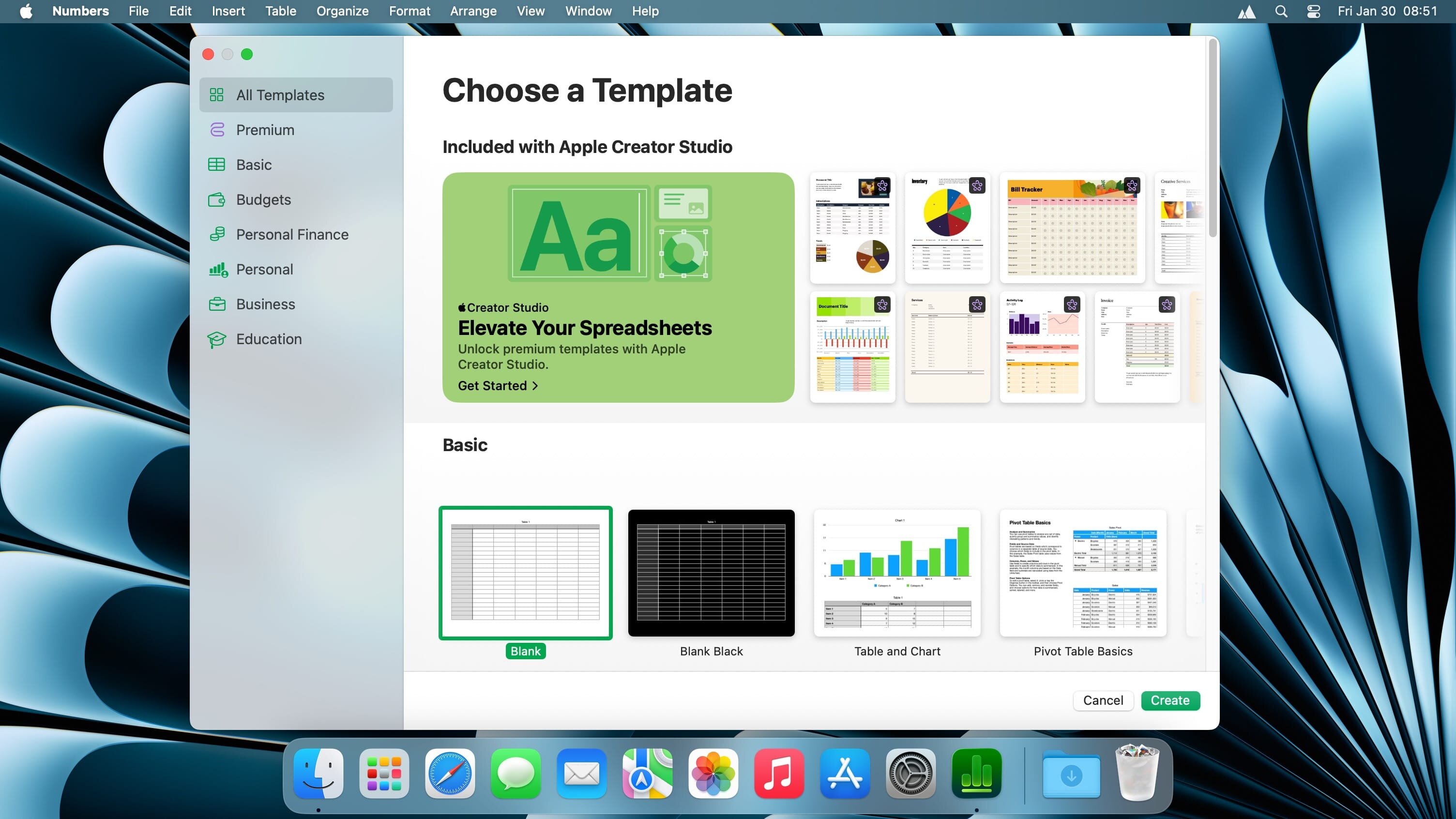The height and width of the screenshot is (819, 1456).
Task: Click the All Templates grid icon
Action: [217, 95]
